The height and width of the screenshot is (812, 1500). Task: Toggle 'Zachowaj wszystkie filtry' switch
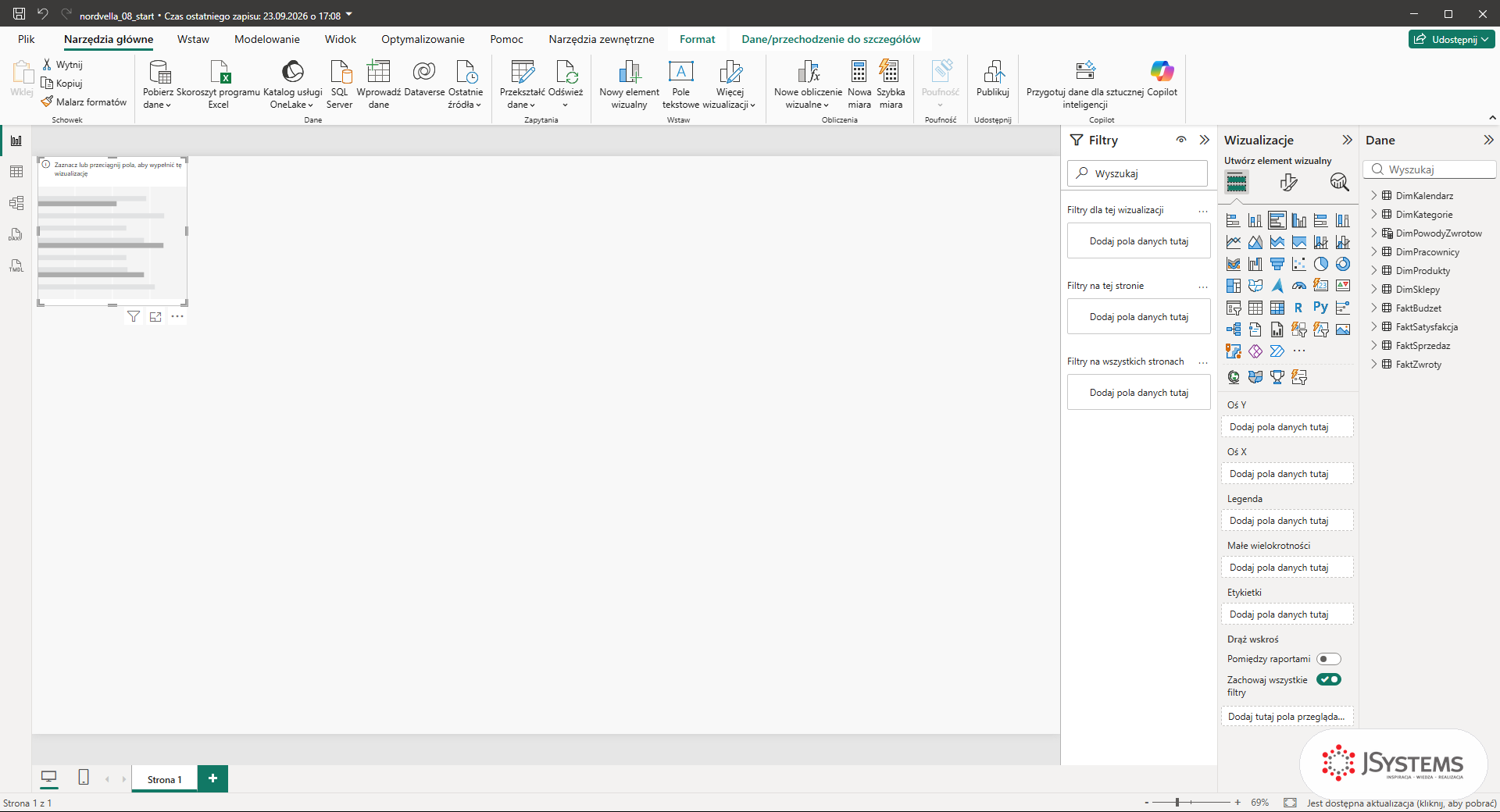pyautogui.click(x=1329, y=679)
